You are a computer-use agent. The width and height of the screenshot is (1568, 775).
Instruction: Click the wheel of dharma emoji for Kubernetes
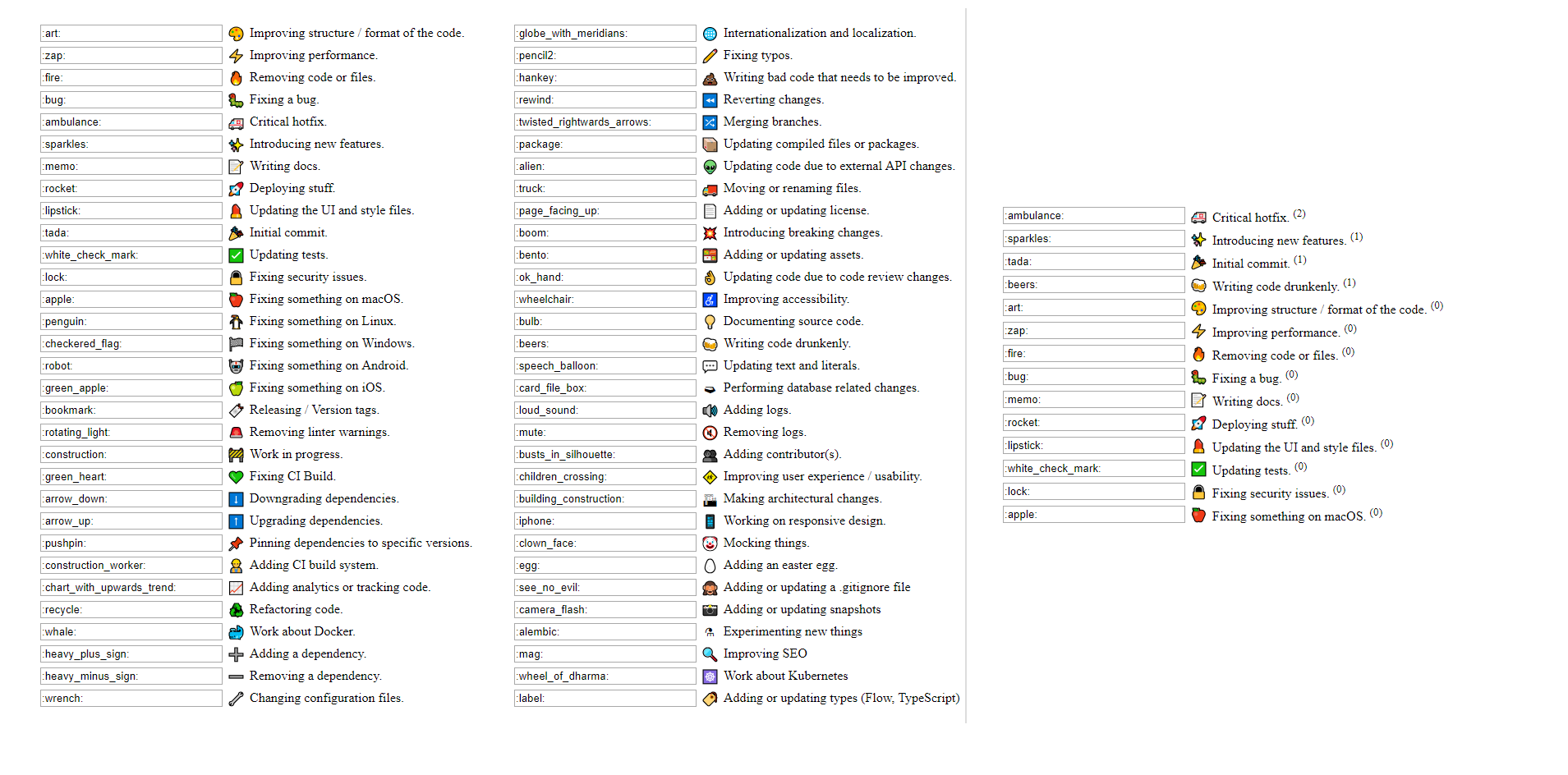710,676
